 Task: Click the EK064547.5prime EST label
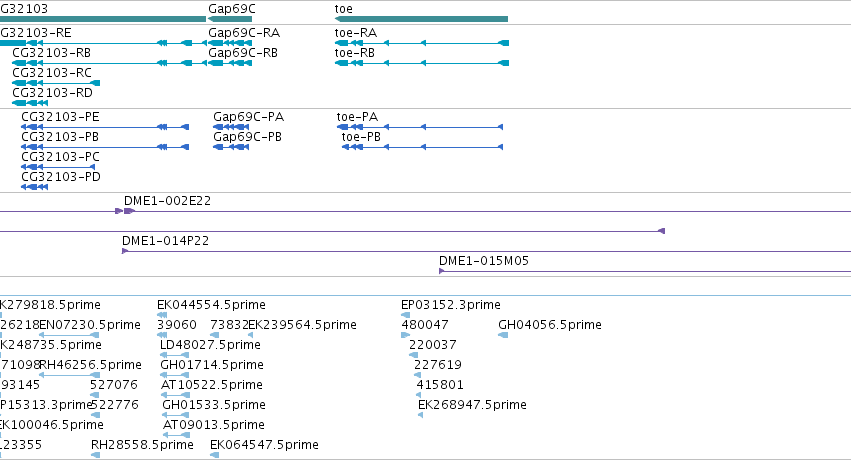[264, 445]
